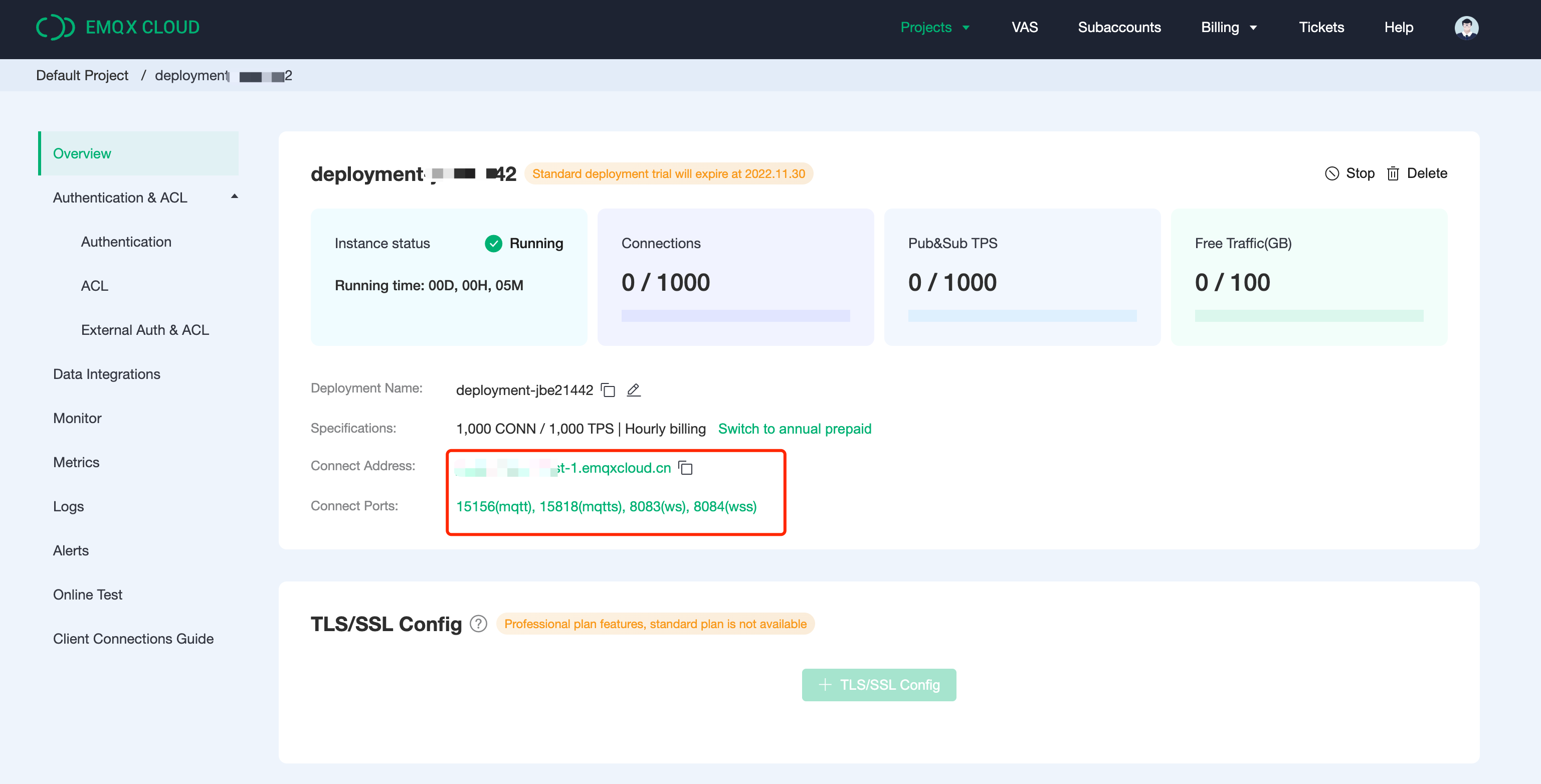Select External Auth & ACL in sidebar
The height and width of the screenshot is (784, 1541).
[x=145, y=329]
